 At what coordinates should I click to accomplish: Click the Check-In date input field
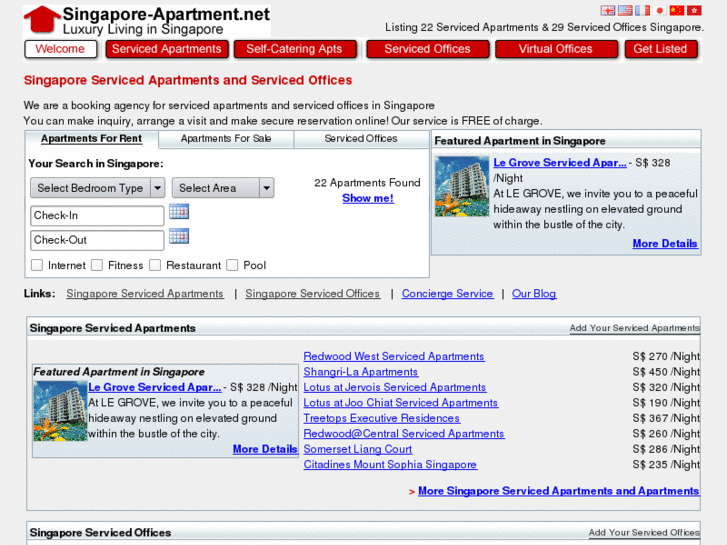97,216
